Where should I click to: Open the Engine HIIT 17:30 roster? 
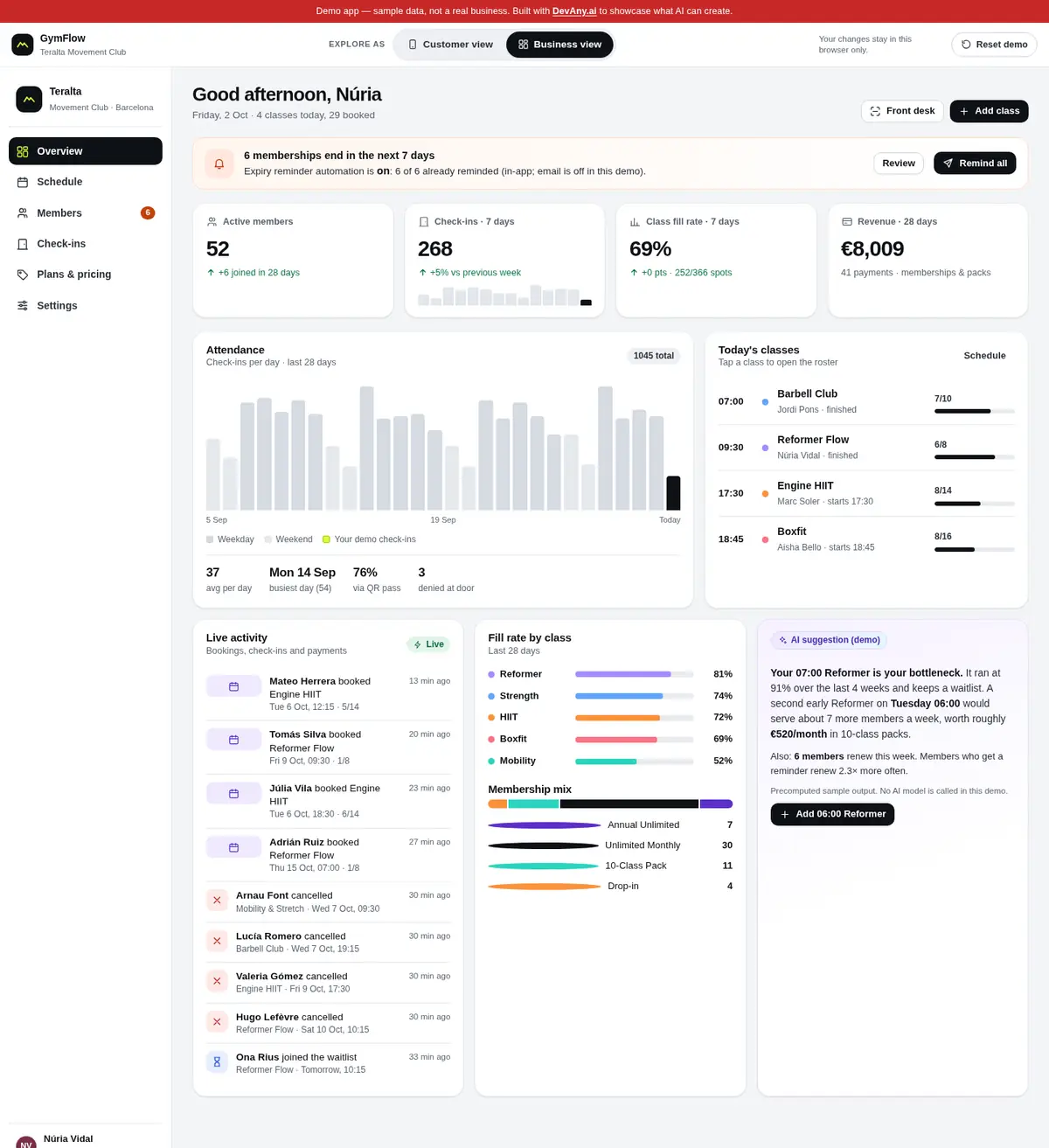(866, 493)
